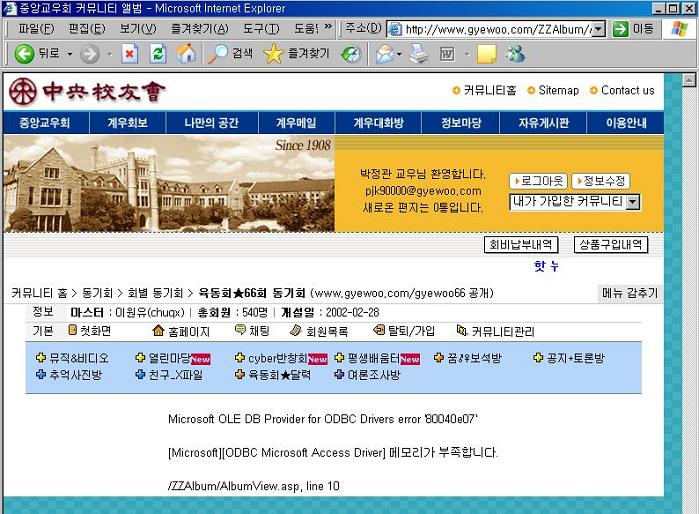Open the 도구(T) menu
Image resolution: width=699 pixels, height=514 pixels.
260,29
